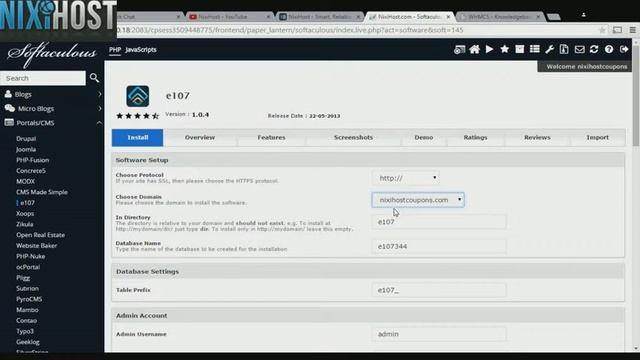Bookmark page with browser star icon
640x360 pixels.
coord(602,30)
